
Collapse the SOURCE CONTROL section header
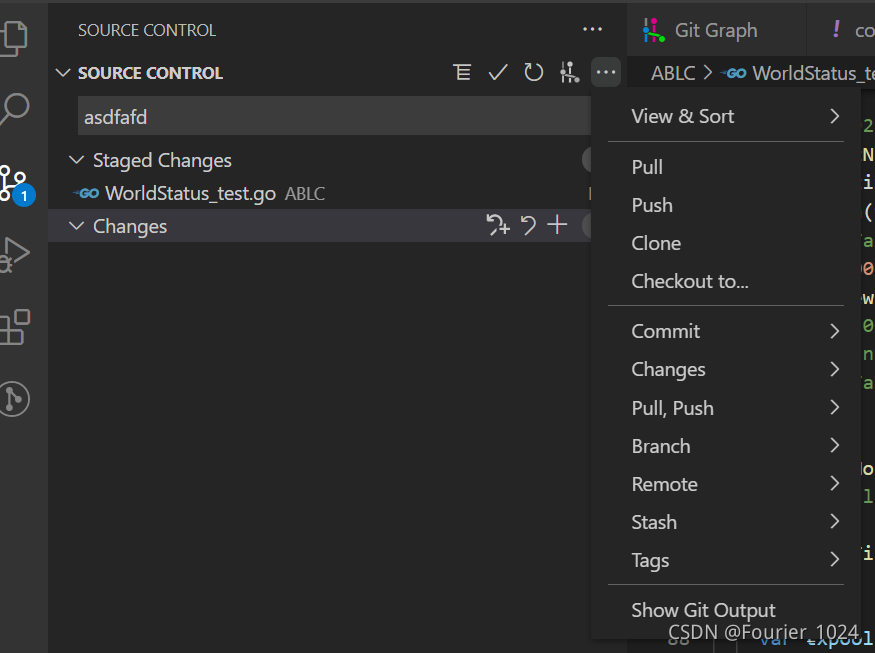(x=64, y=73)
